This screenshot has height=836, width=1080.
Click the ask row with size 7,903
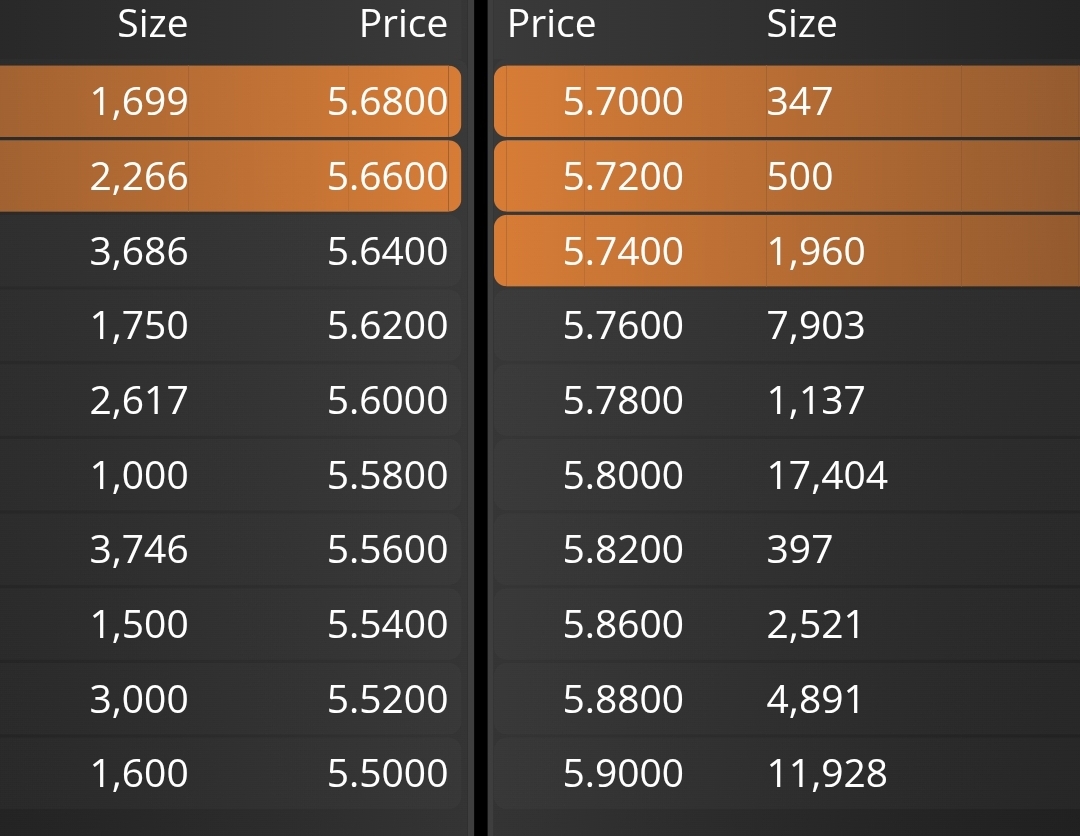(787, 325)
